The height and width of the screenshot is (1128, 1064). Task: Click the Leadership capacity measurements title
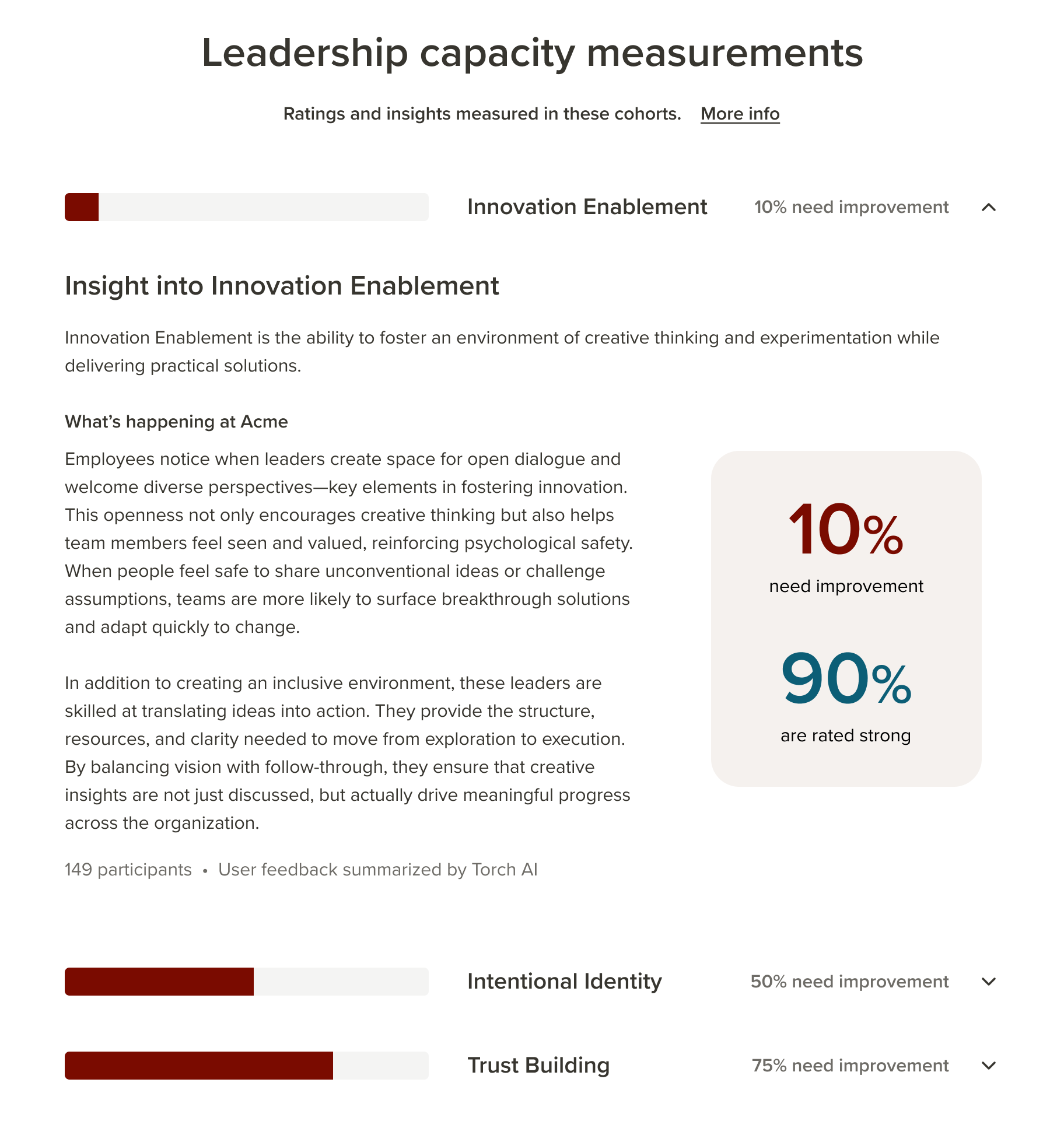tap(532, 53)
